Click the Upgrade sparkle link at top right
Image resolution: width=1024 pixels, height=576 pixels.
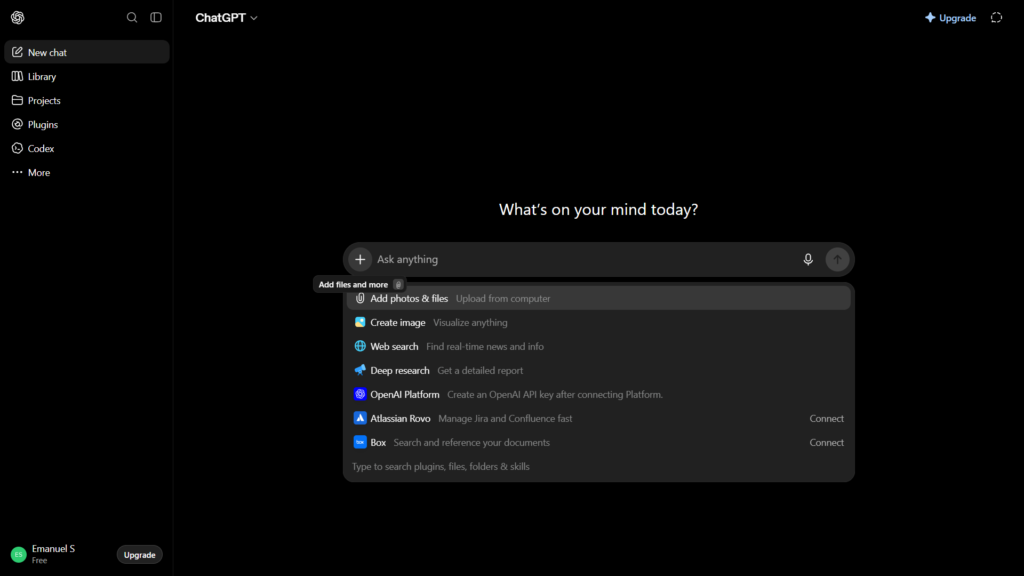(950, 18)
